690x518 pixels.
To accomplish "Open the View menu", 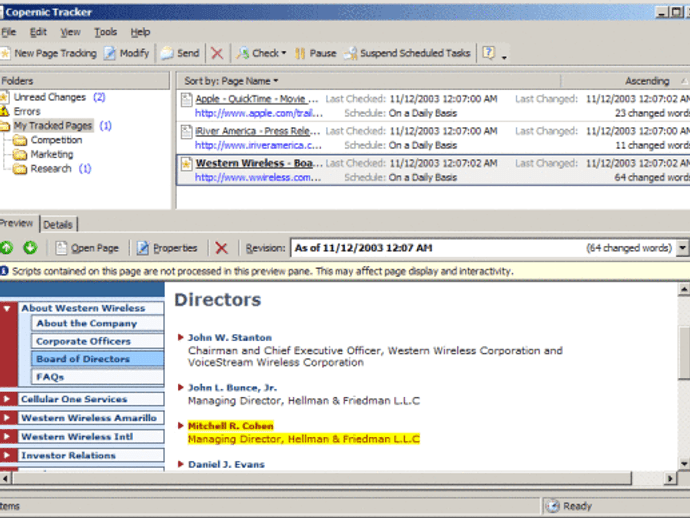I will click(70, 32).
